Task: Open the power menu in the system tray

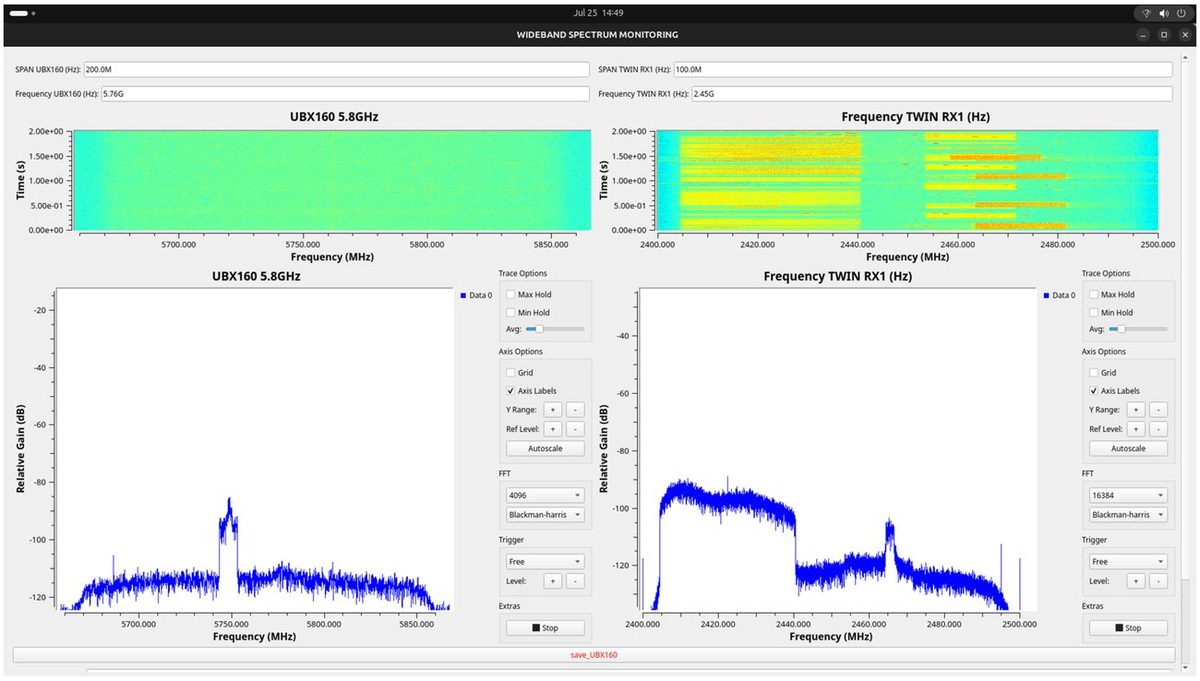Action: 1181,13
